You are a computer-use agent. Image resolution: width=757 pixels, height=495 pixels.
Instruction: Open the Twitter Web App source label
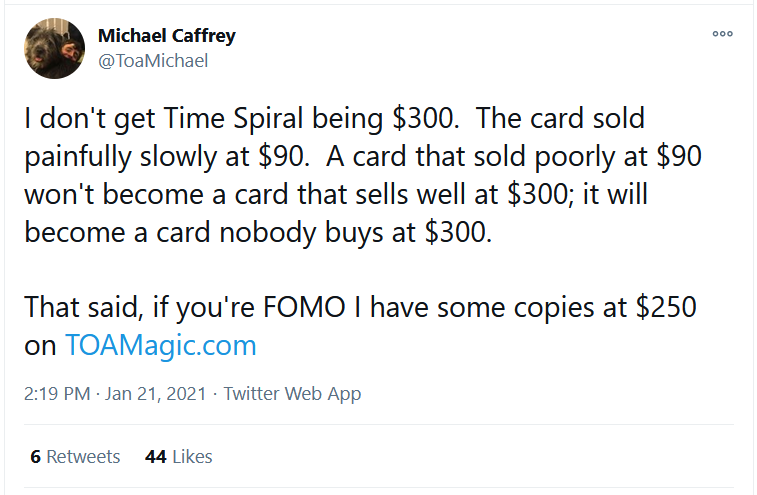point(292,394)
